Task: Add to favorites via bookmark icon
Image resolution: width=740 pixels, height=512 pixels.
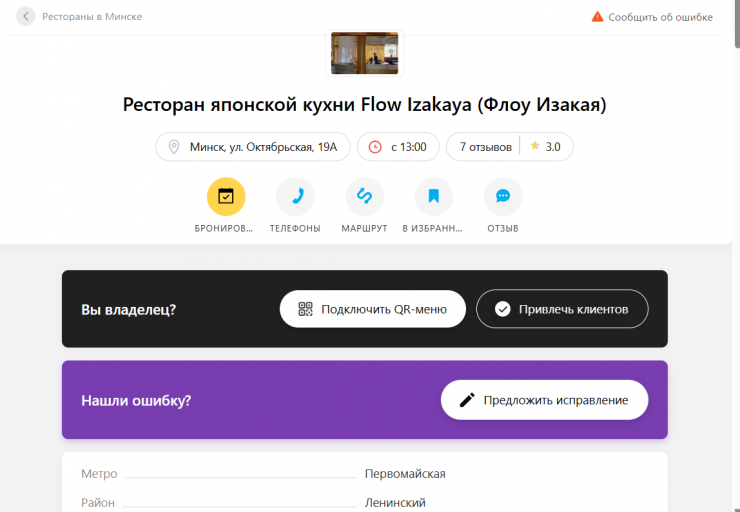Action: [434, 196]
